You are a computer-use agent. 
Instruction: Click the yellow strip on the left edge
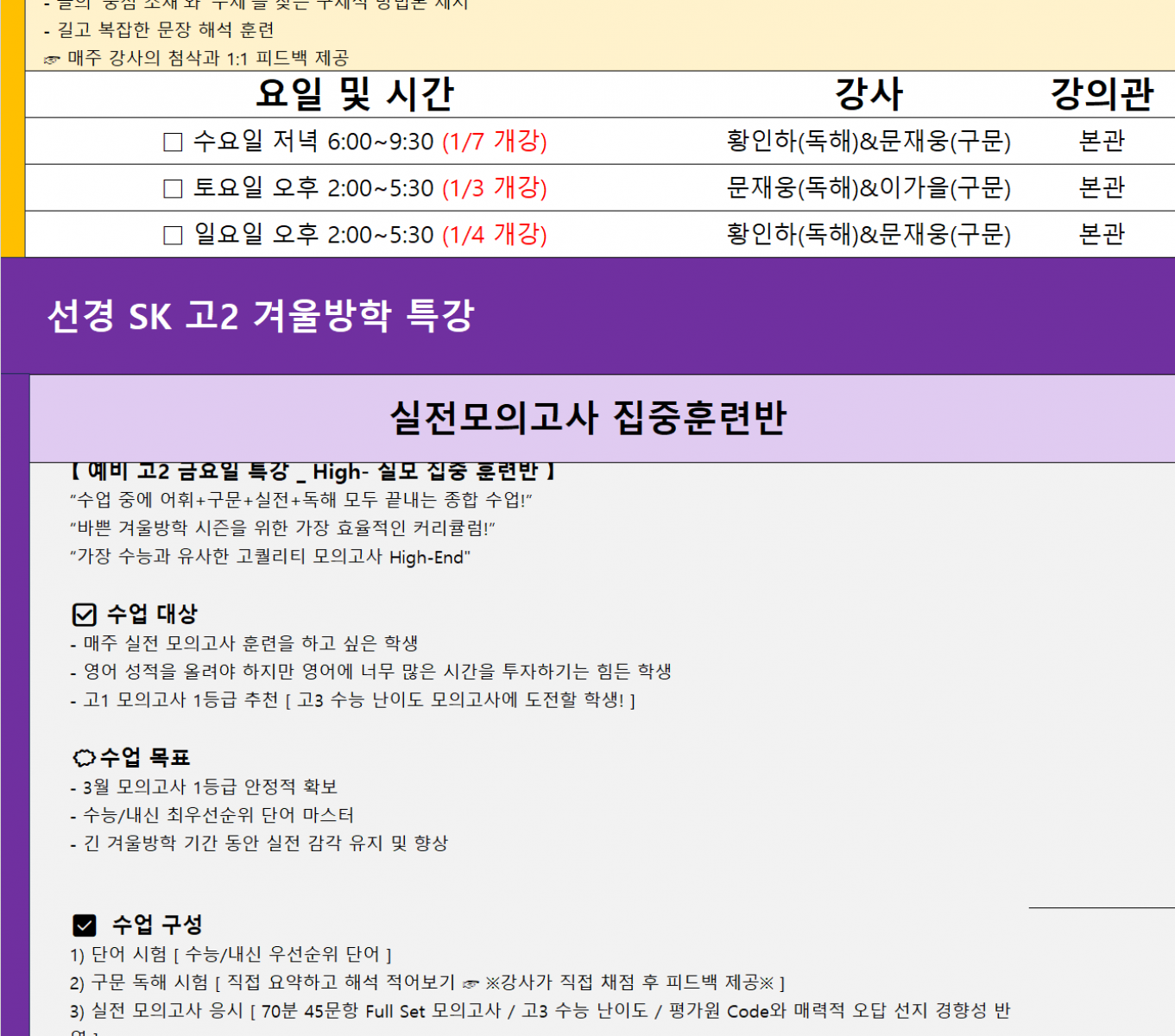coord(12,129)
